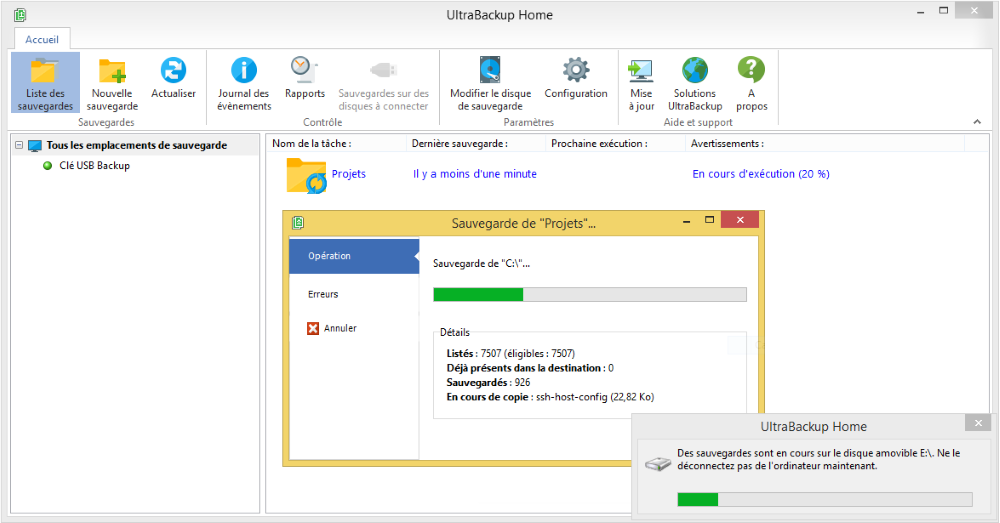Viewport: 1000px width, 523px height.
Task: Open the Projets backup task
Action: tap(348, 174)
